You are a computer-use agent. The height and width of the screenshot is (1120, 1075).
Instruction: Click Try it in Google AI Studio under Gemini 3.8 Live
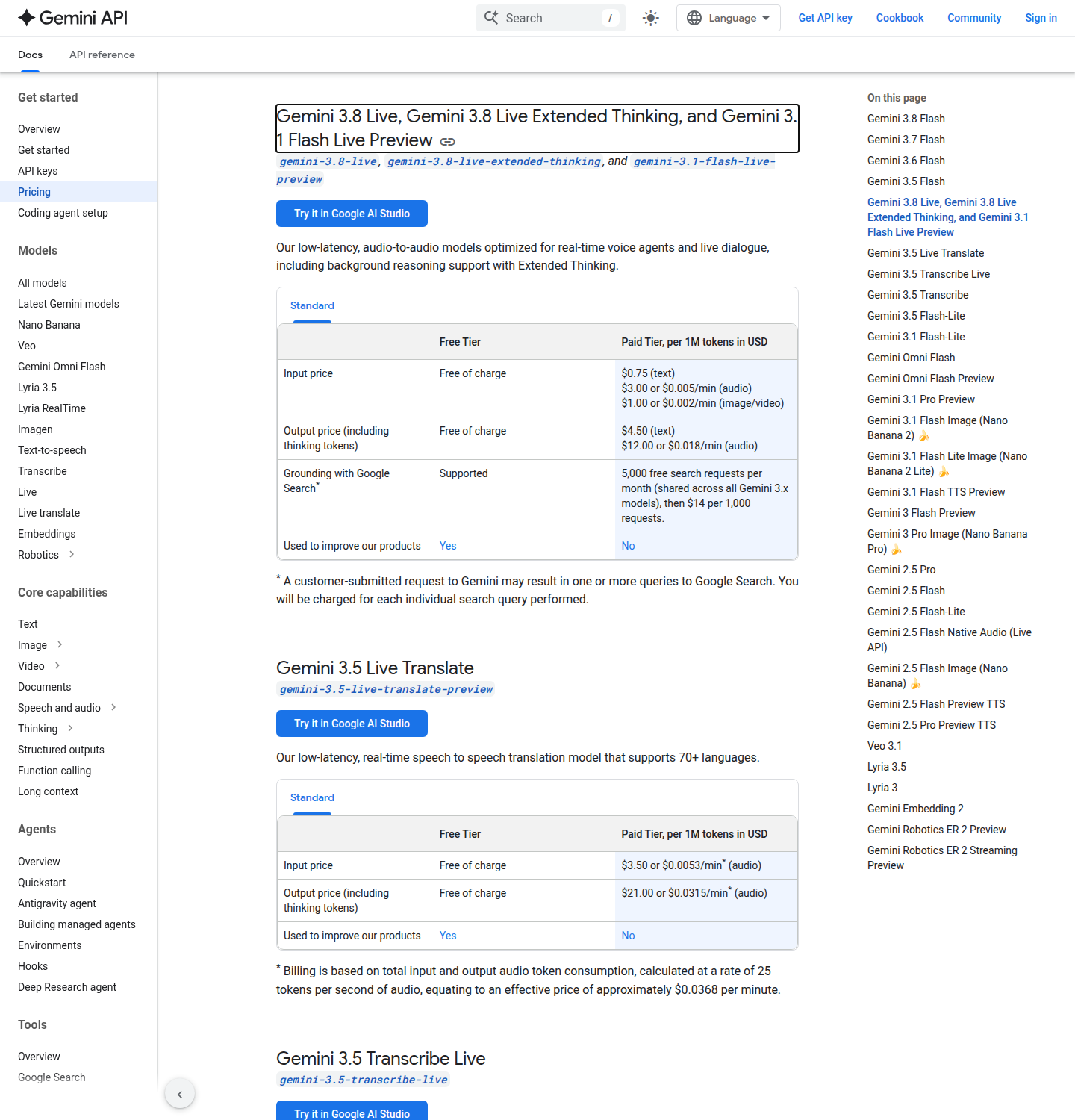click(352, 214)
